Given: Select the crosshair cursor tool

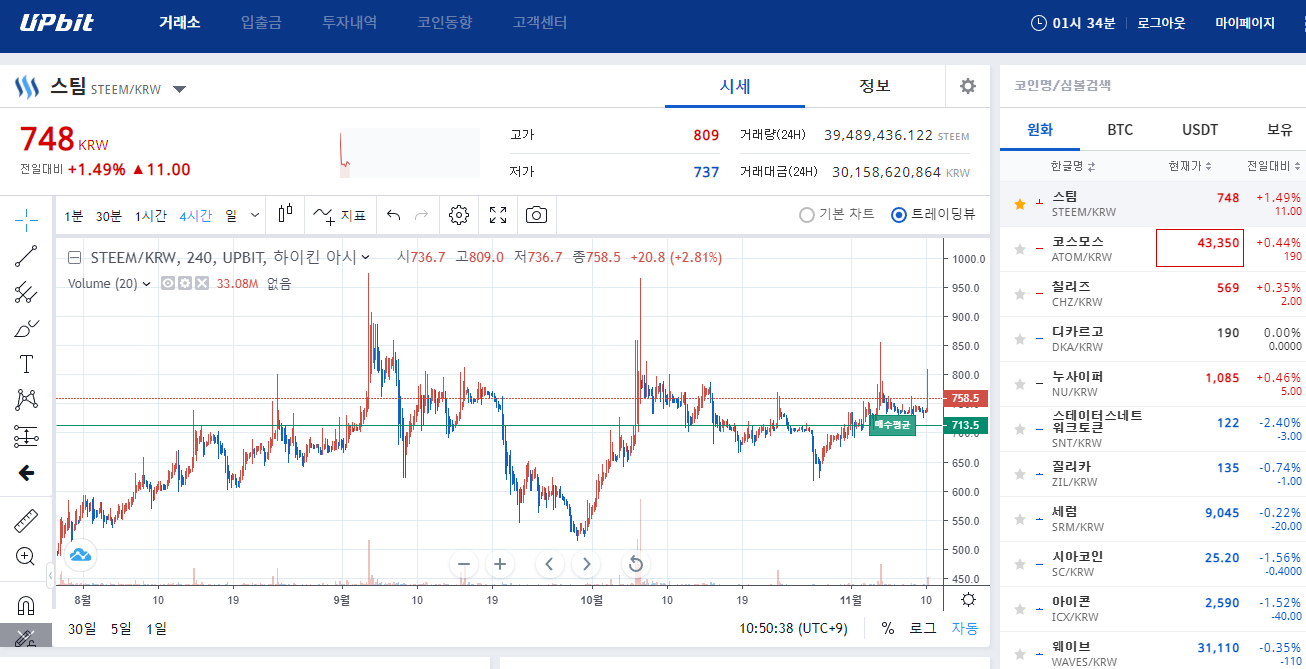Looking at the screenshot, I should coord(26,218).
